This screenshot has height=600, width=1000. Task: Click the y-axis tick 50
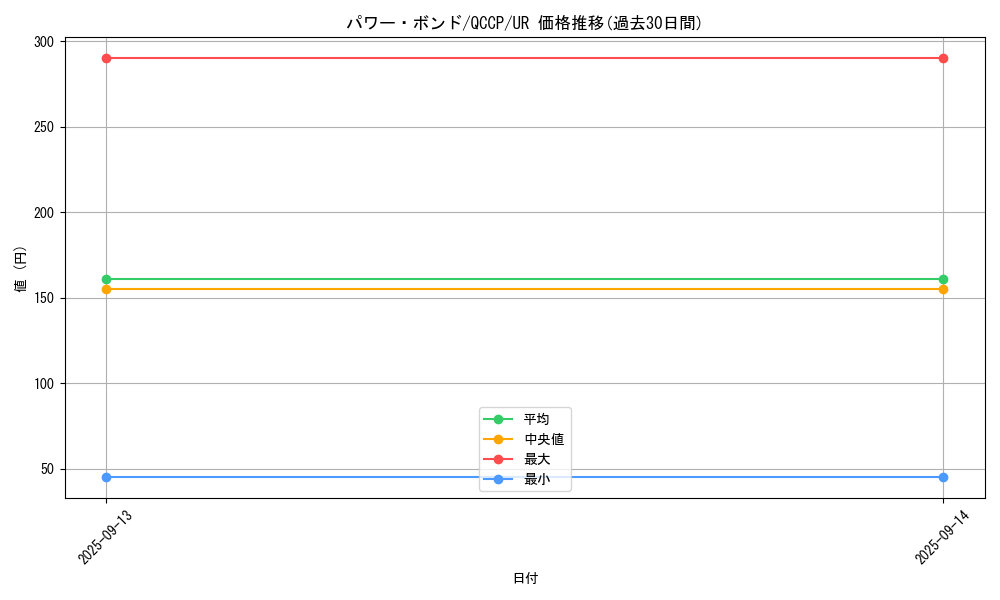click(48, 469)
